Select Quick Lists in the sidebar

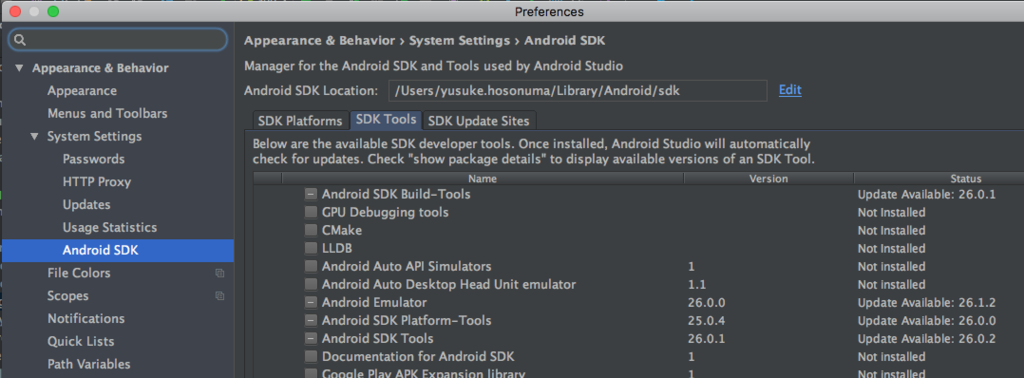tap(80, 341)
